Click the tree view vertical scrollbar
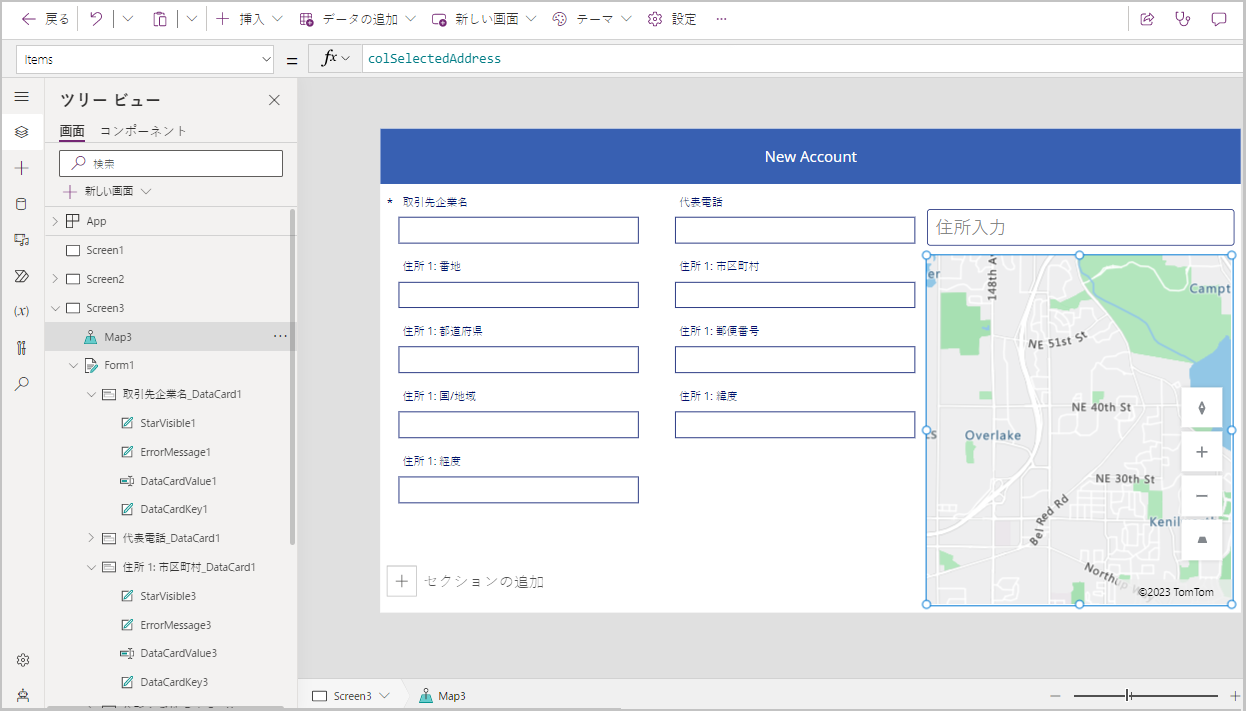The image size is (1246, 711). coord(292,376)
